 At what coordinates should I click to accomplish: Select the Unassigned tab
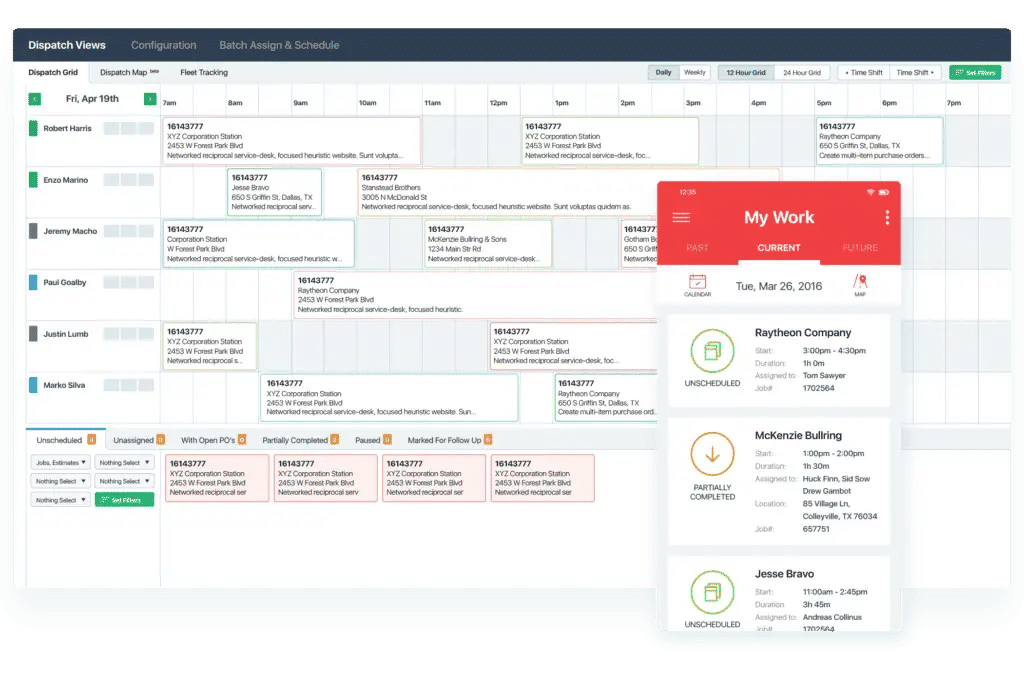point(138,440)
